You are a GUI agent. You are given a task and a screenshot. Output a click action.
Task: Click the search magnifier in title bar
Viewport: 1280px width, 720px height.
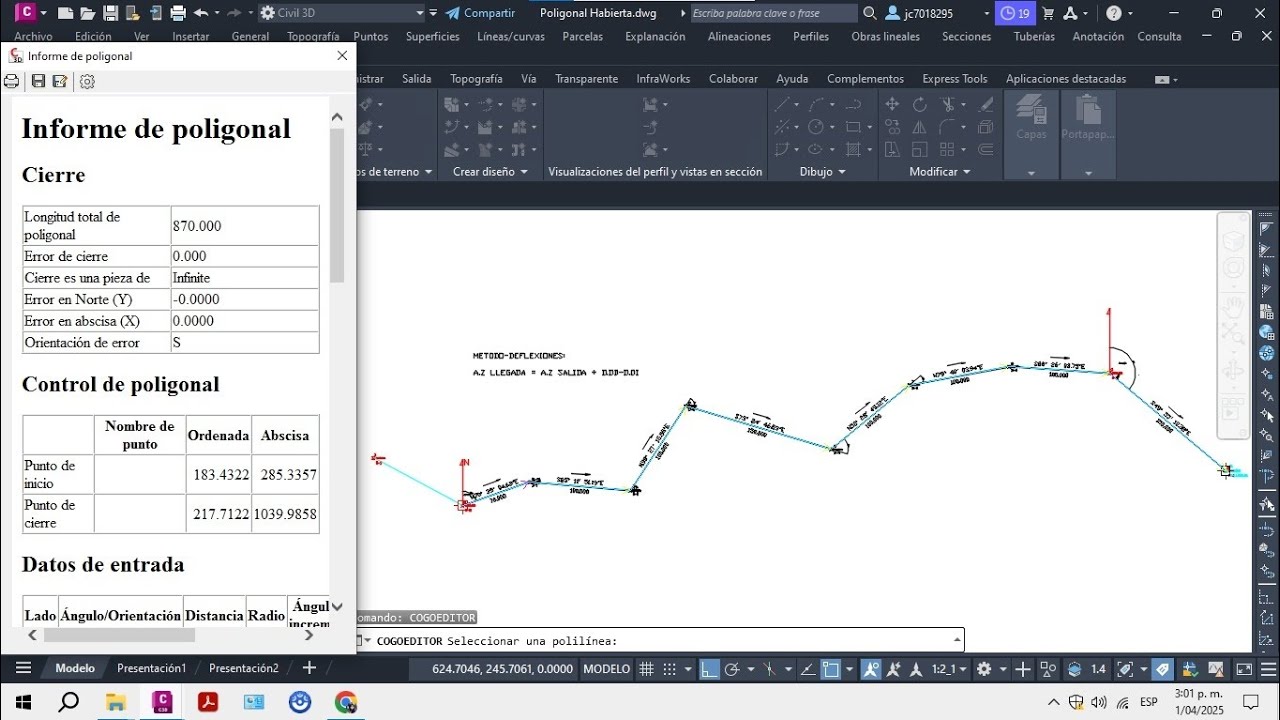point(870,13)
